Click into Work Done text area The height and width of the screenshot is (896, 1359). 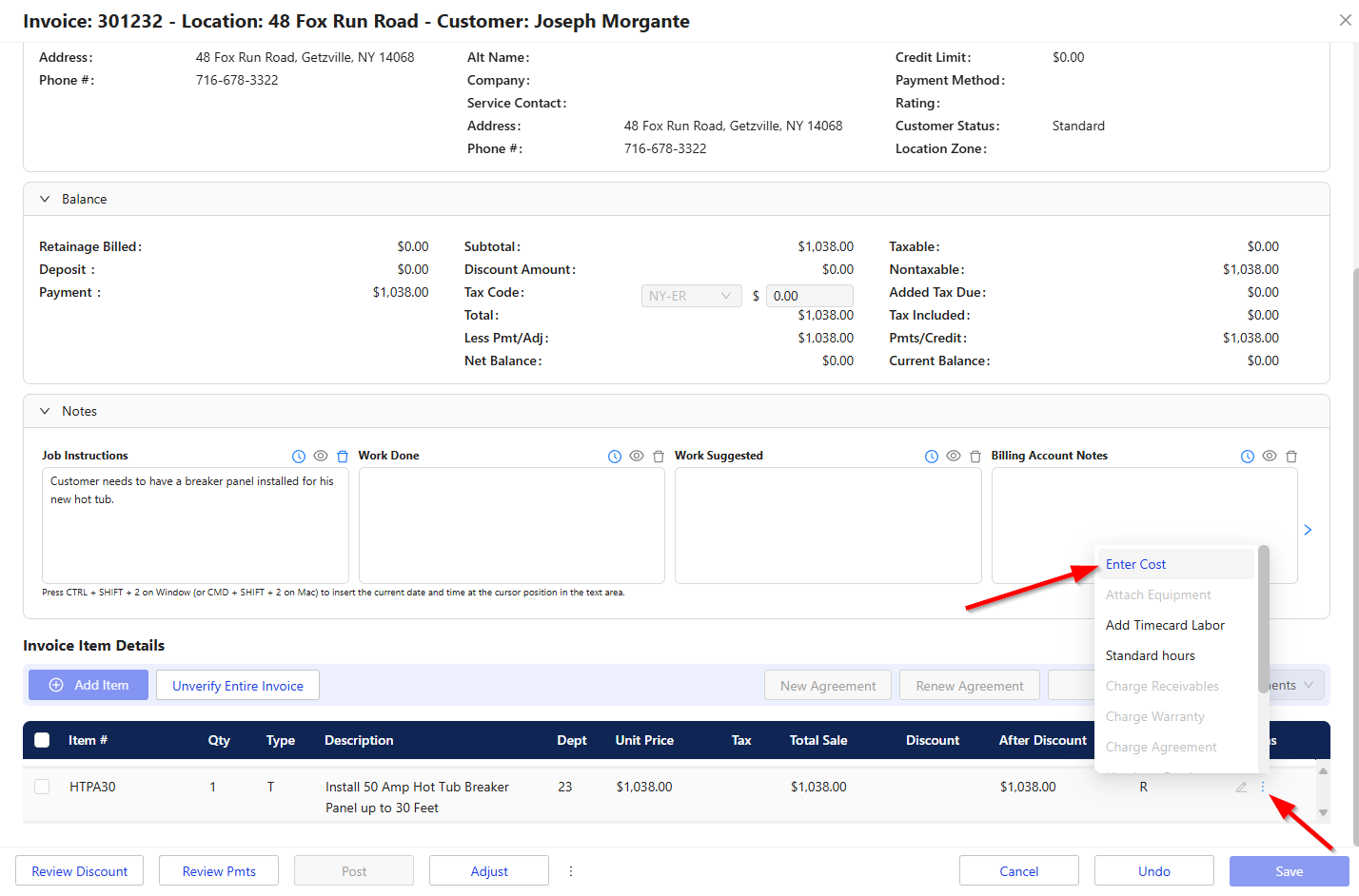tap(512, 525)
